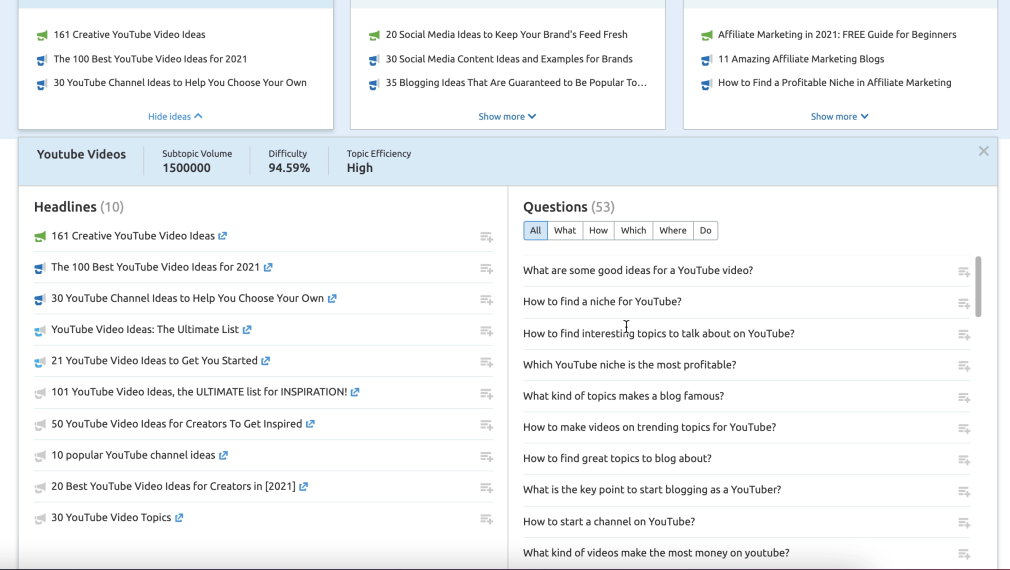1010x570 pixels.
Task: Close the Youtube Videos detail panel
Action: [x=984, y=151]
